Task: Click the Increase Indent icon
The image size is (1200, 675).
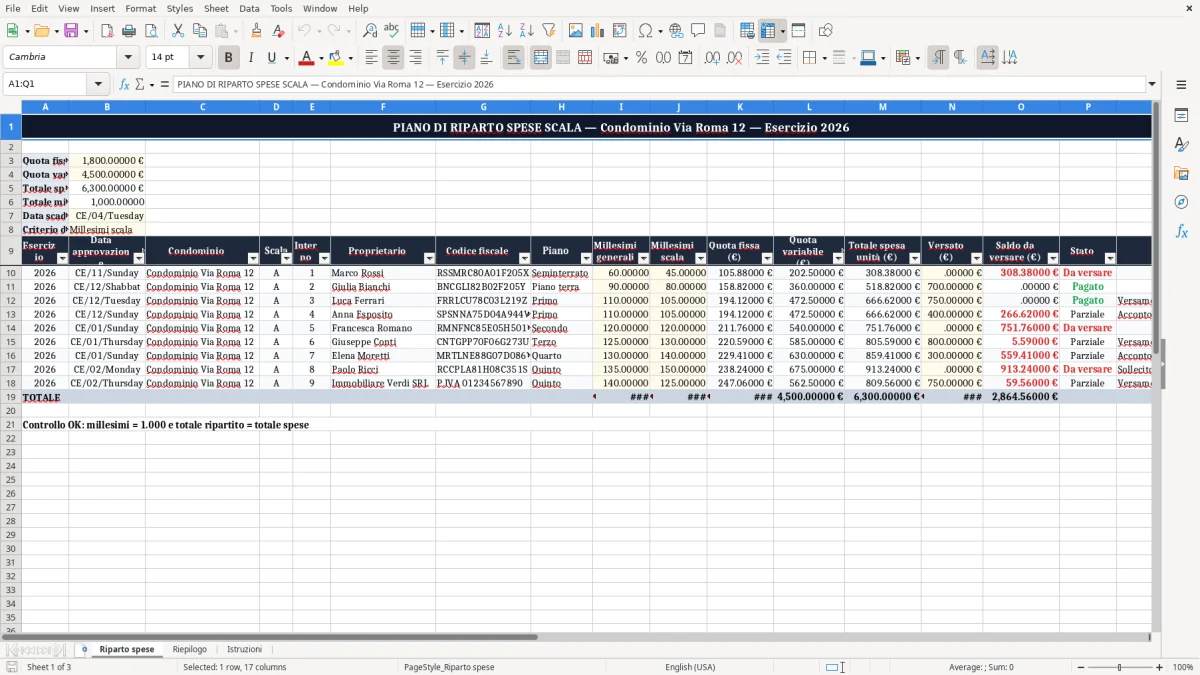Action: point(762,58)
